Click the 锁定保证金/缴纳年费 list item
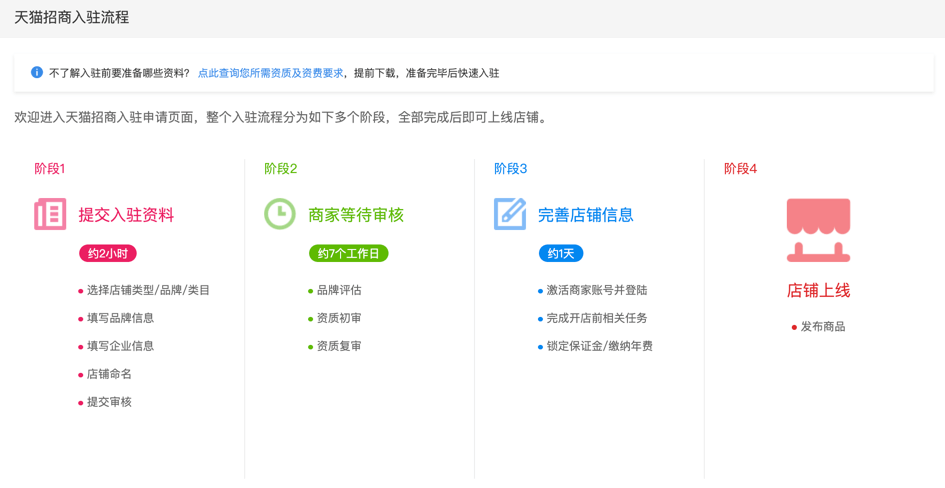Image resolution: width=945 pixels, height=488 pixels. coord(599,346)
